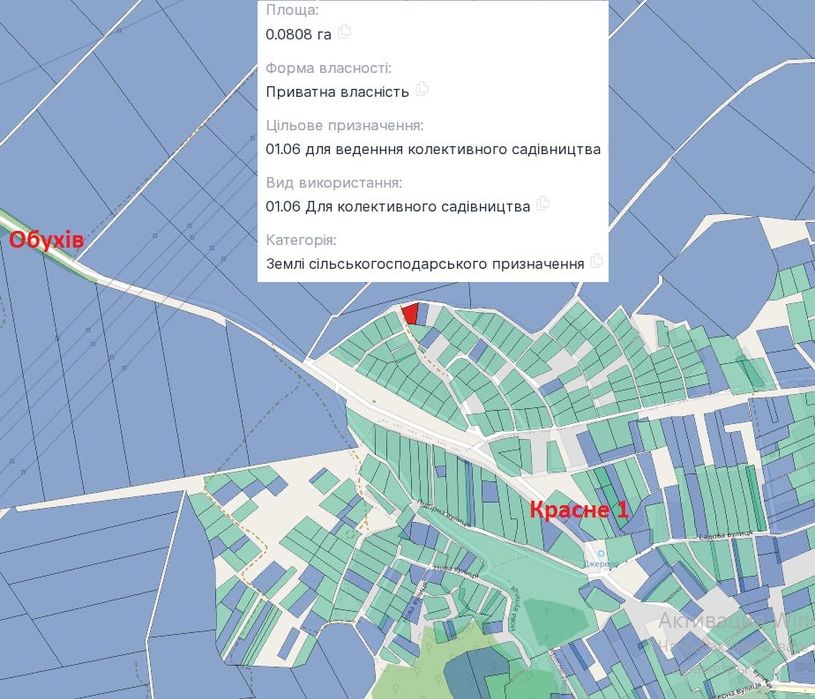The width and height of the screenshot is (815, 699).
Task: Copy the Для колективного садівництва use type
Action: 543,203
